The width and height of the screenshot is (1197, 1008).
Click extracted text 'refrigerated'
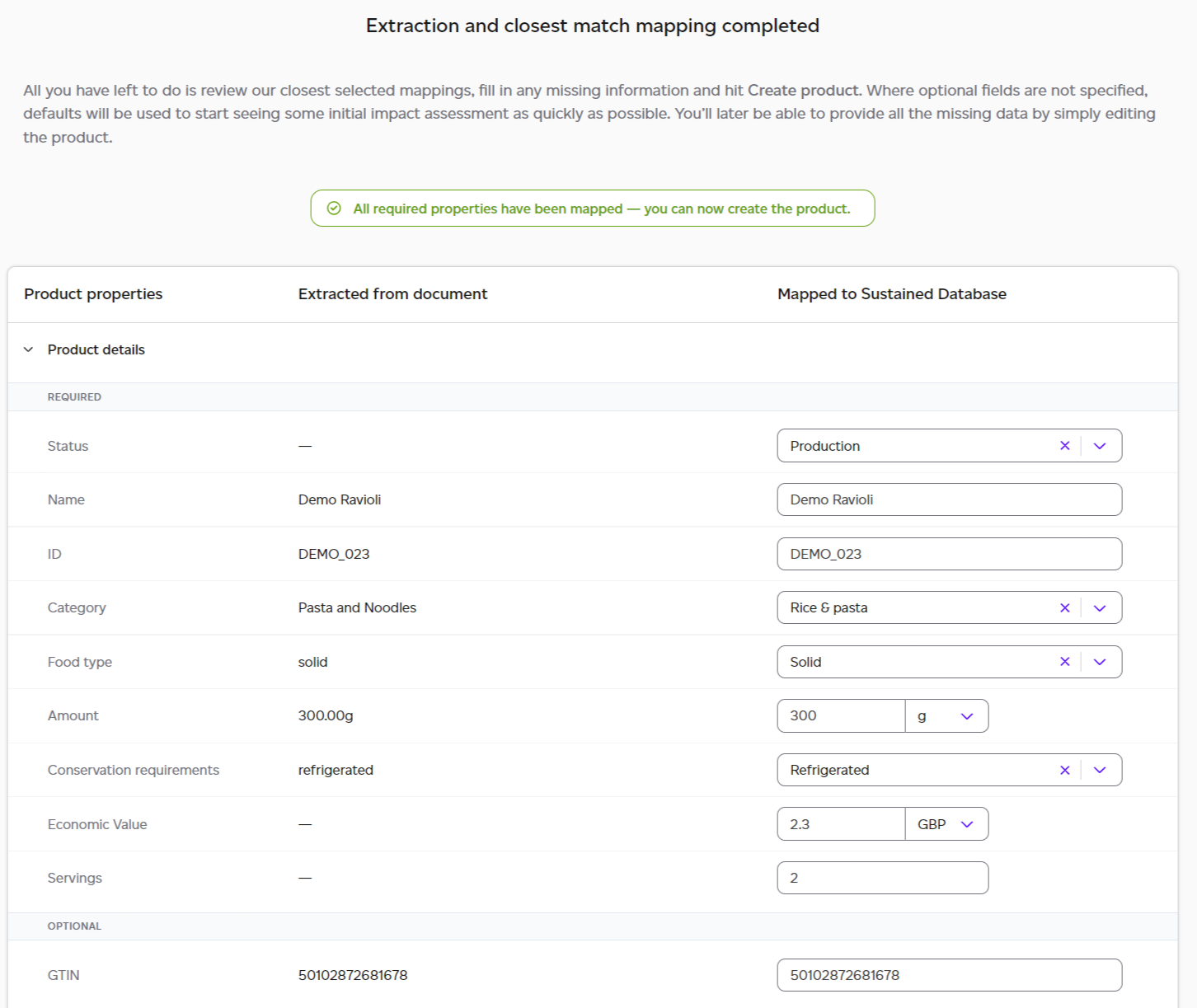coord(336,770)
